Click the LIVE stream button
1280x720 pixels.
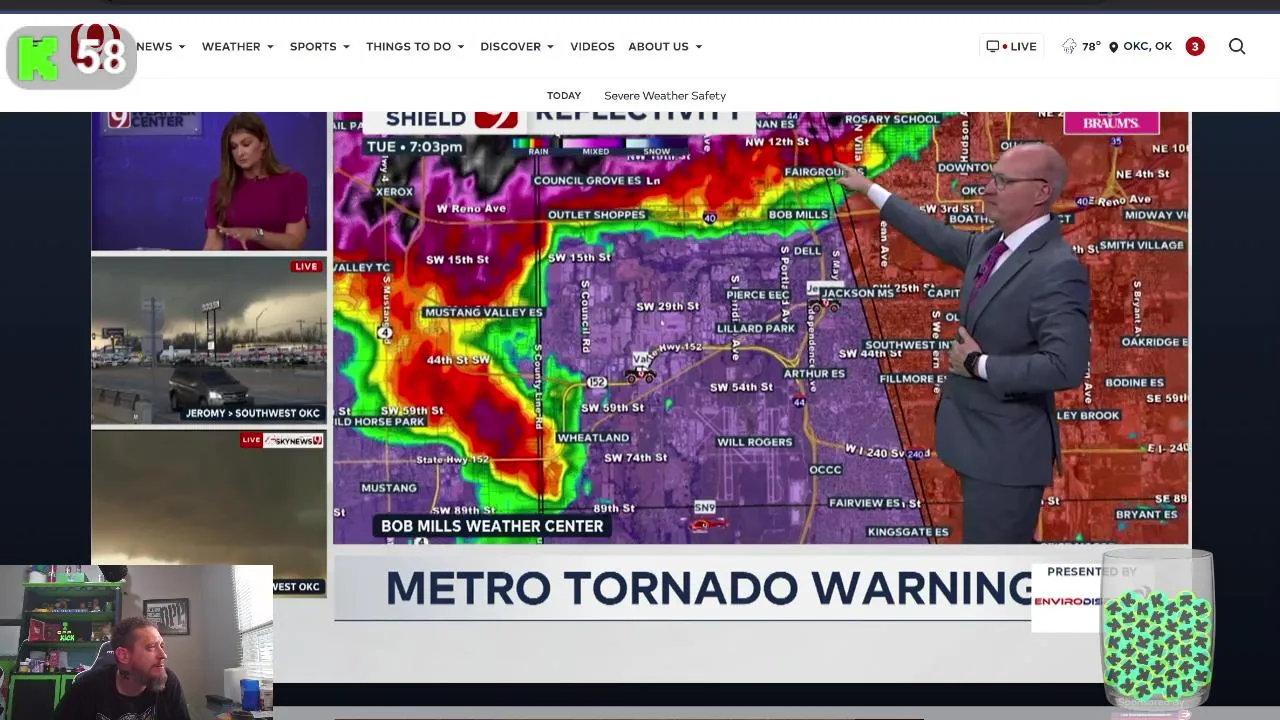coord(1011,46)
